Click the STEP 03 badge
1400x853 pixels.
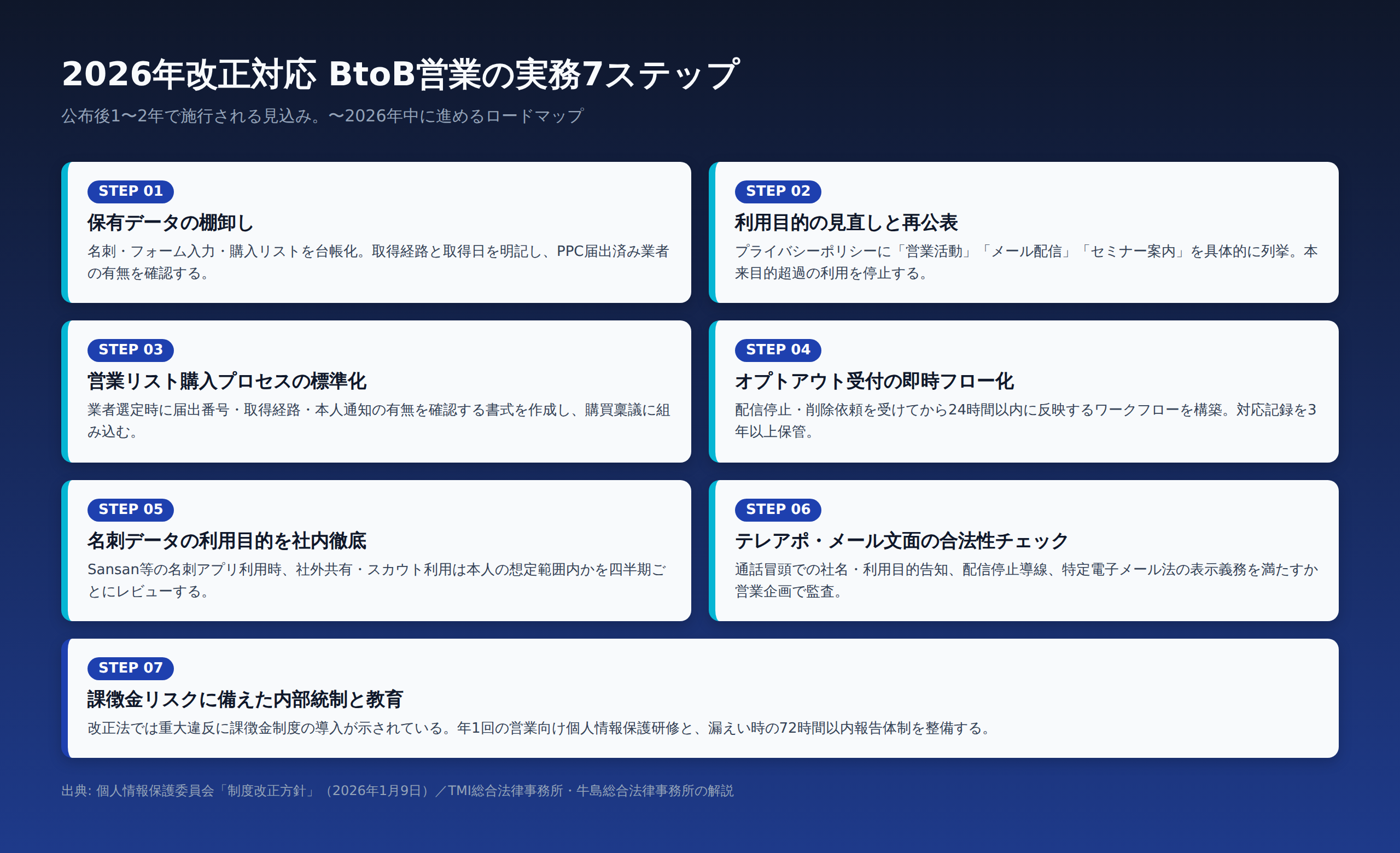point(130,350)
